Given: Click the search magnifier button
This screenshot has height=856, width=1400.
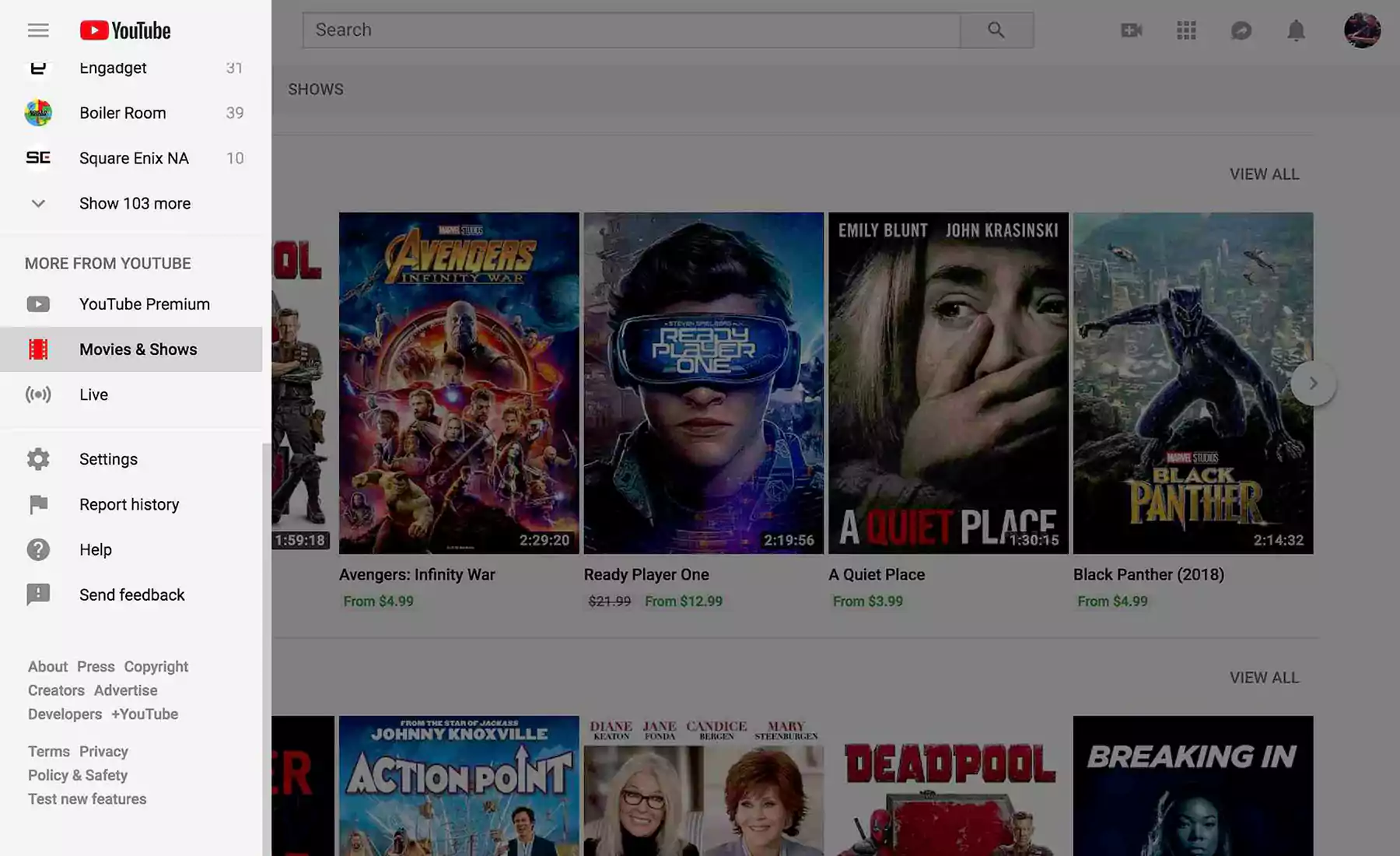Looking at the screenshot, I should [996, 30].
